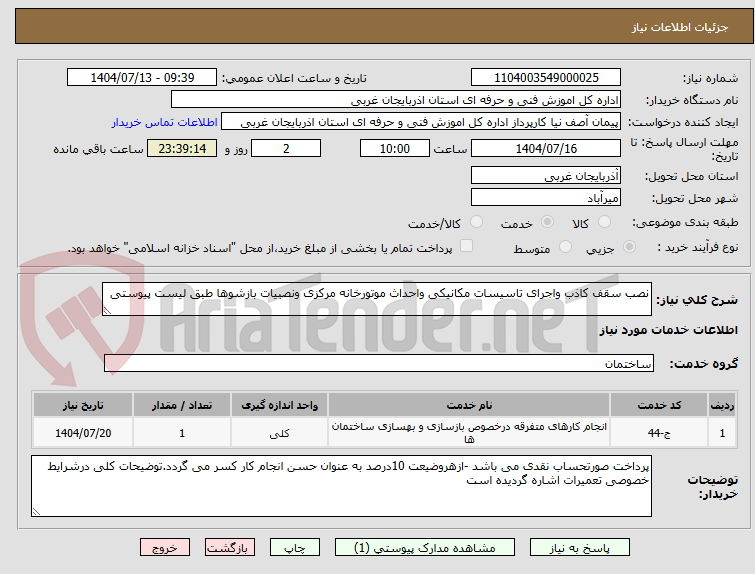Click the 'ردیف' column header
The image size is (755, 574).
722,405
